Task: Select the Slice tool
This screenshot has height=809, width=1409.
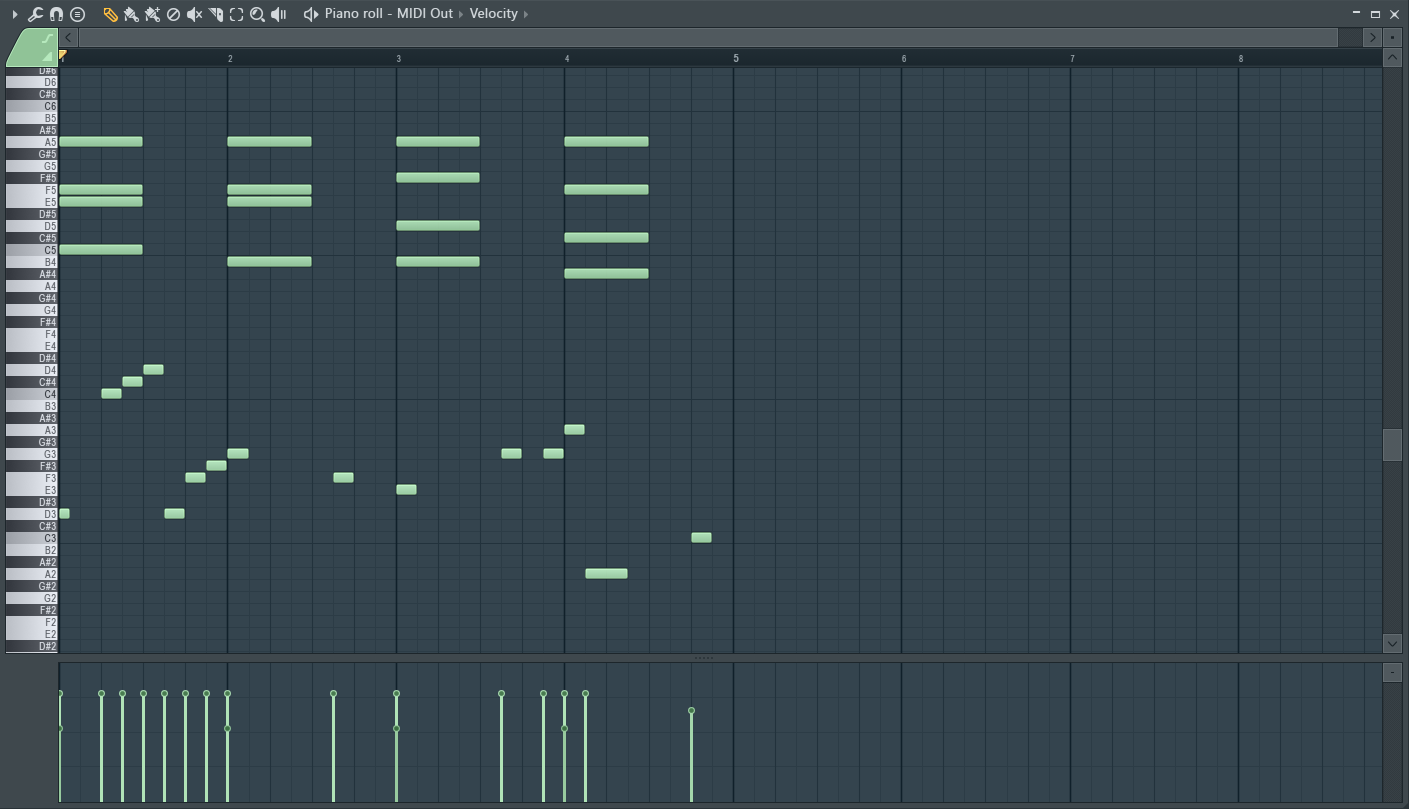Action: [216, 14]
